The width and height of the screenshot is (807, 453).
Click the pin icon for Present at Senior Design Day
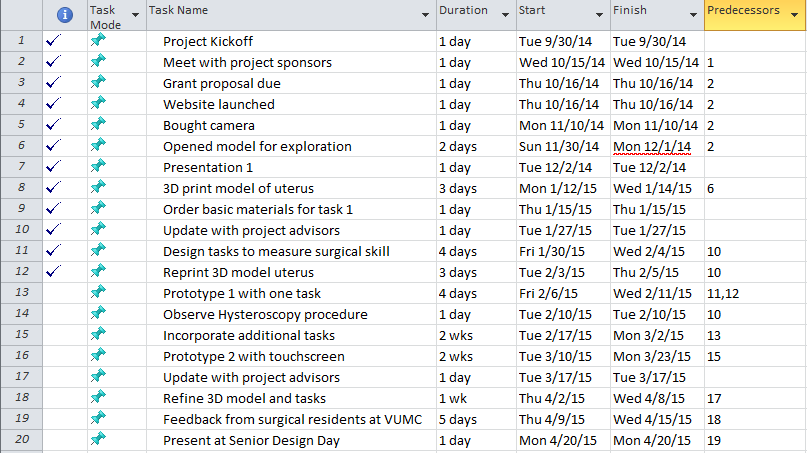coord(97,440)
